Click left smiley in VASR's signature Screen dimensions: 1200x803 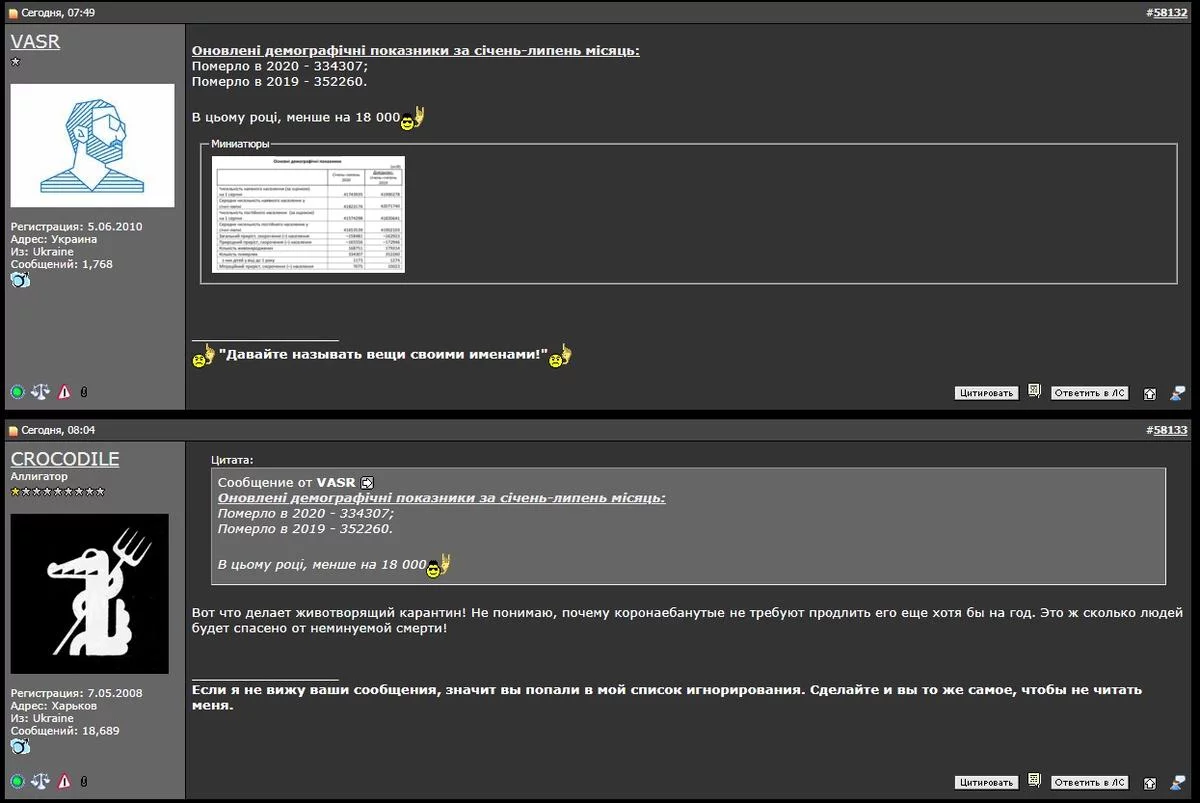pyautogui.click(x=203, y=356)
